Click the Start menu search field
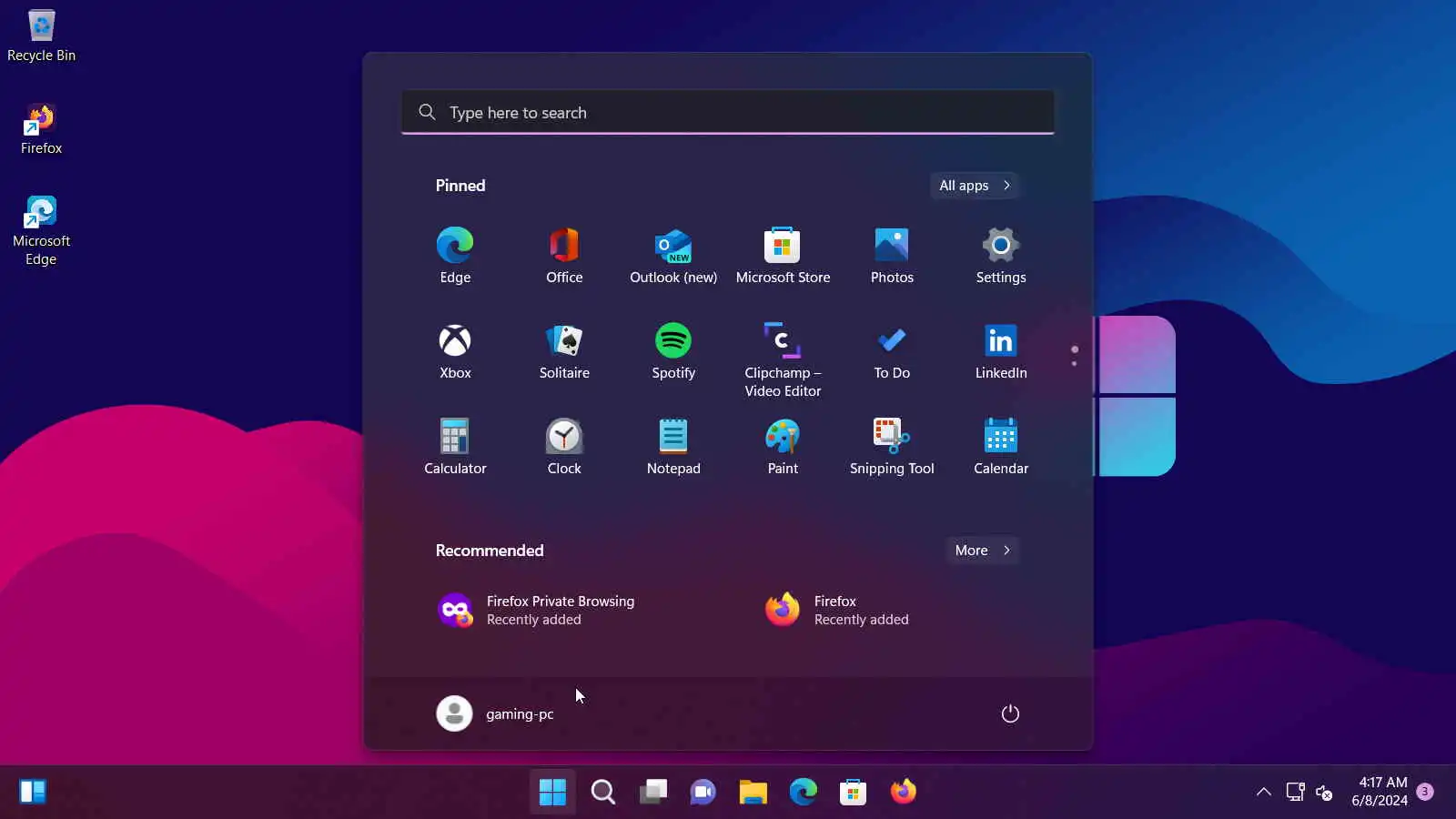 [728, 113]
